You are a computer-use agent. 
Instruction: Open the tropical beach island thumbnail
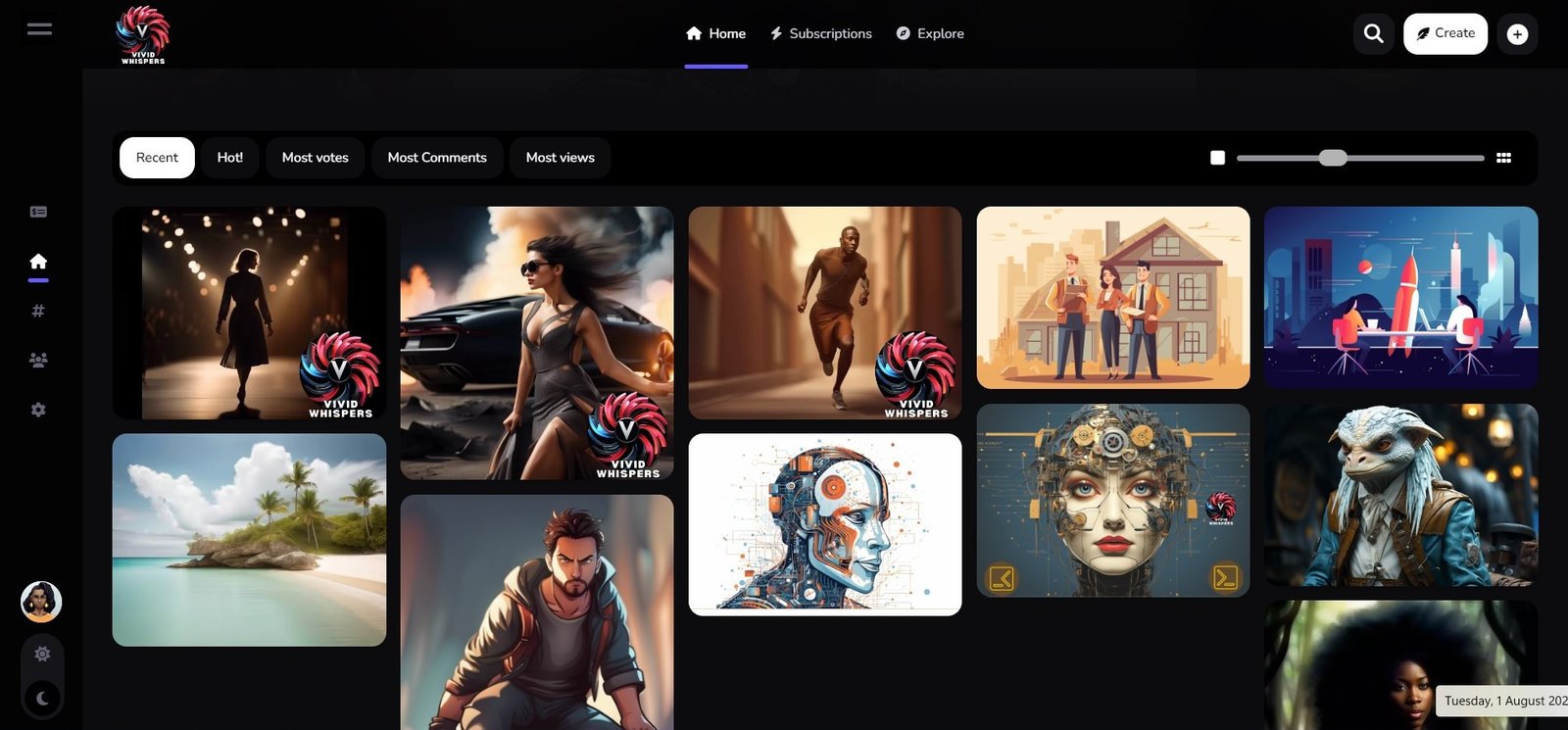tap(249, 540)
